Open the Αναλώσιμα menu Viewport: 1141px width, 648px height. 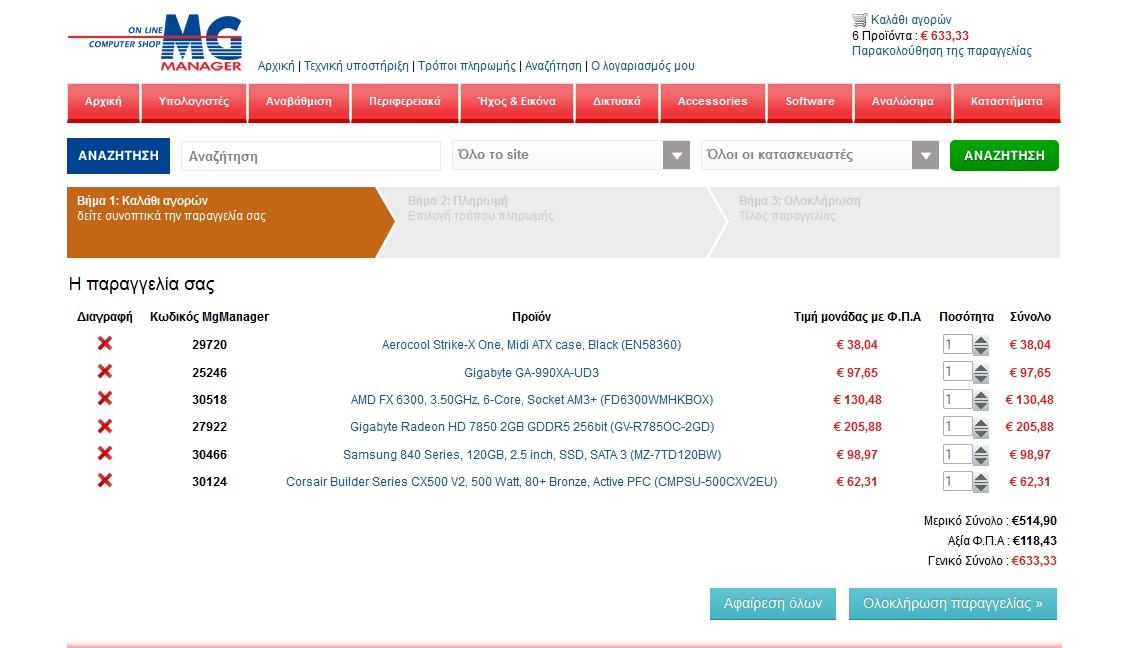tap(902, 102)
